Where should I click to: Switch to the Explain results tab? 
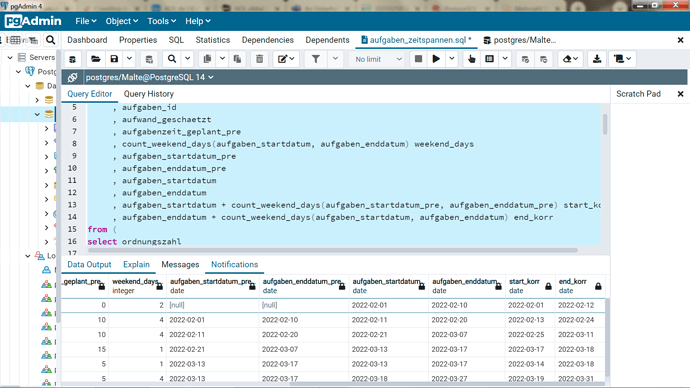[136, 264]
